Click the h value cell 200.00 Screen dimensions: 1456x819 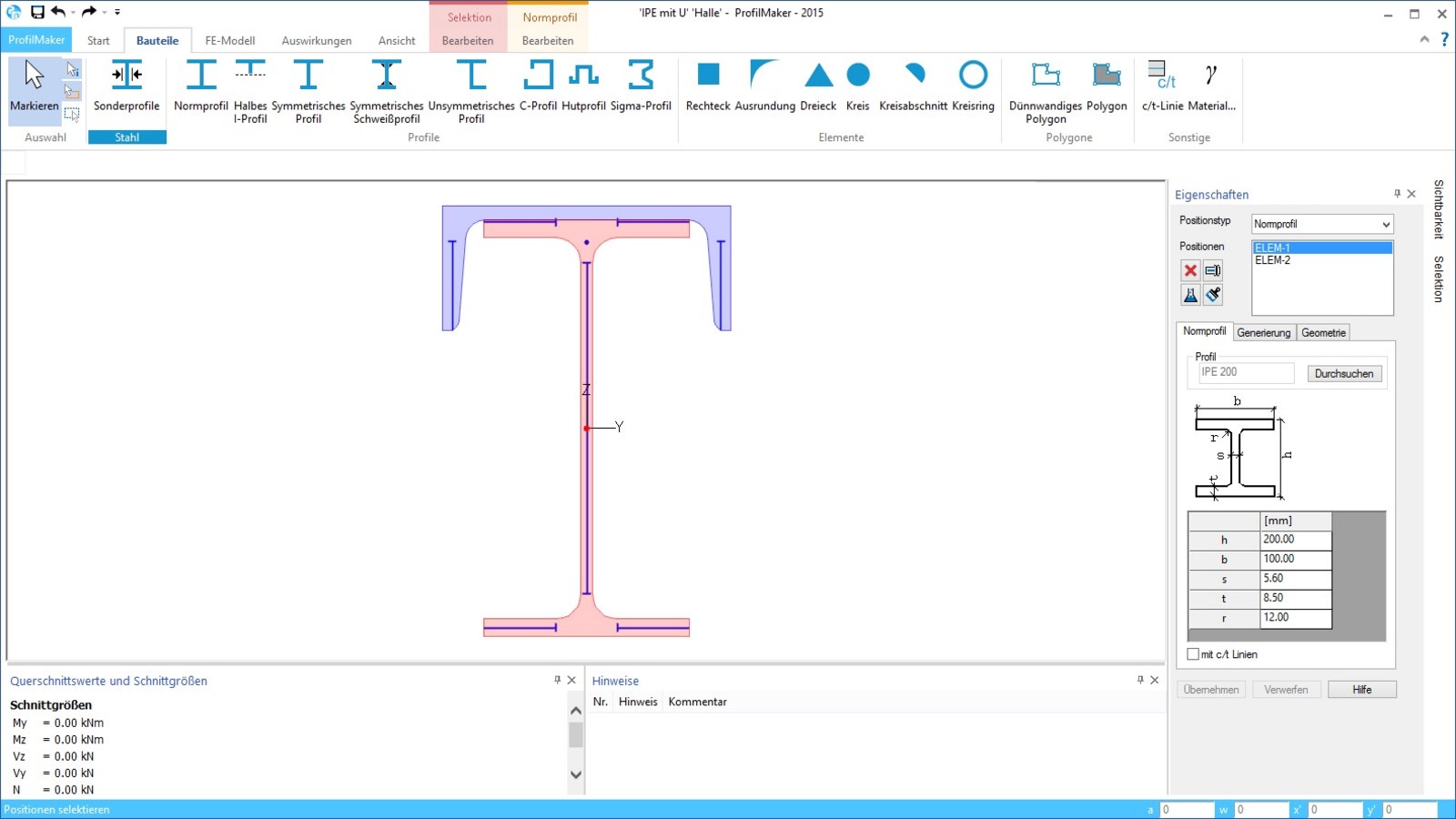[x=1296, y=540]
